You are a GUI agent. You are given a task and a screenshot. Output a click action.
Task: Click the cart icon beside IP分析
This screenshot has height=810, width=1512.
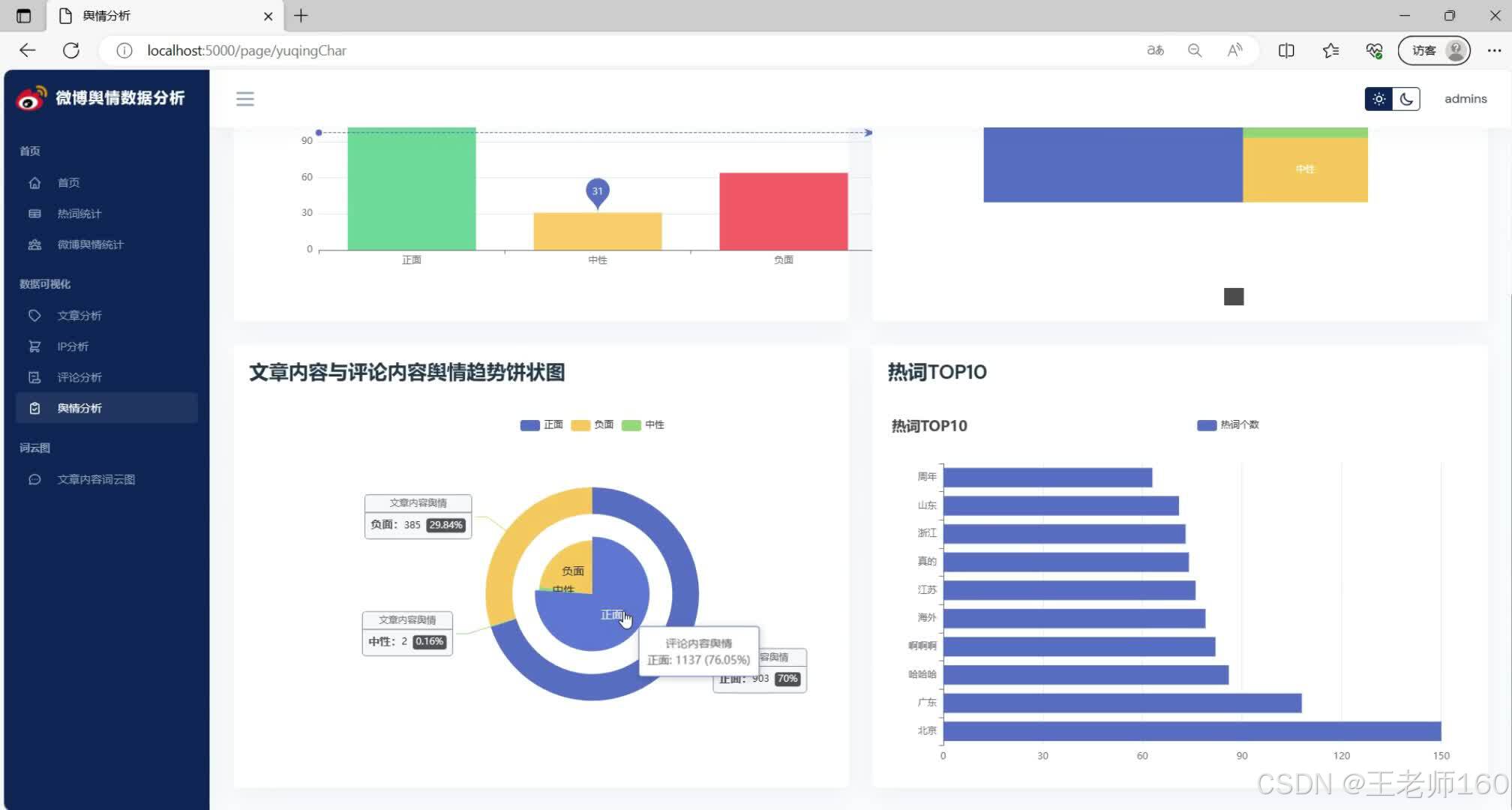(34, 346)
